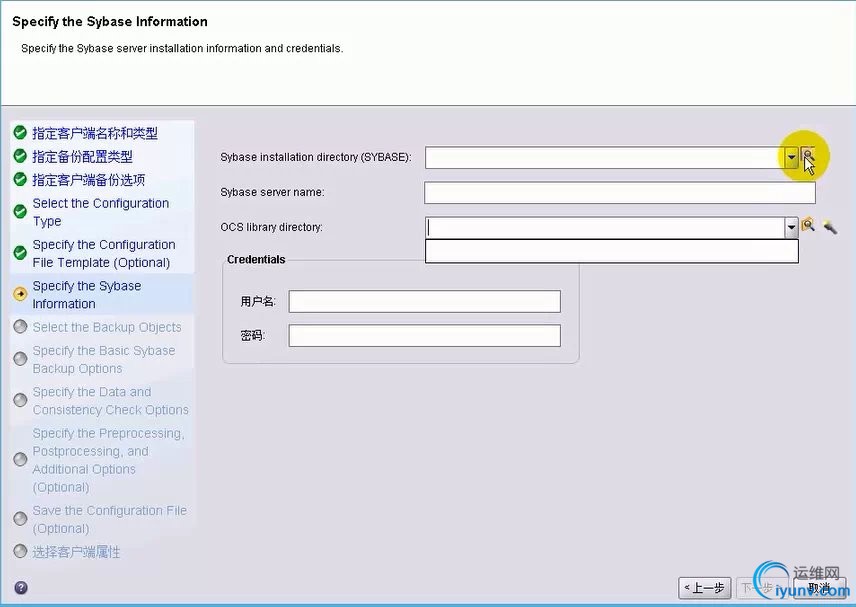Click the Credentials group heading
Viewport: 856px width, 607px height.
pos(256,259)
